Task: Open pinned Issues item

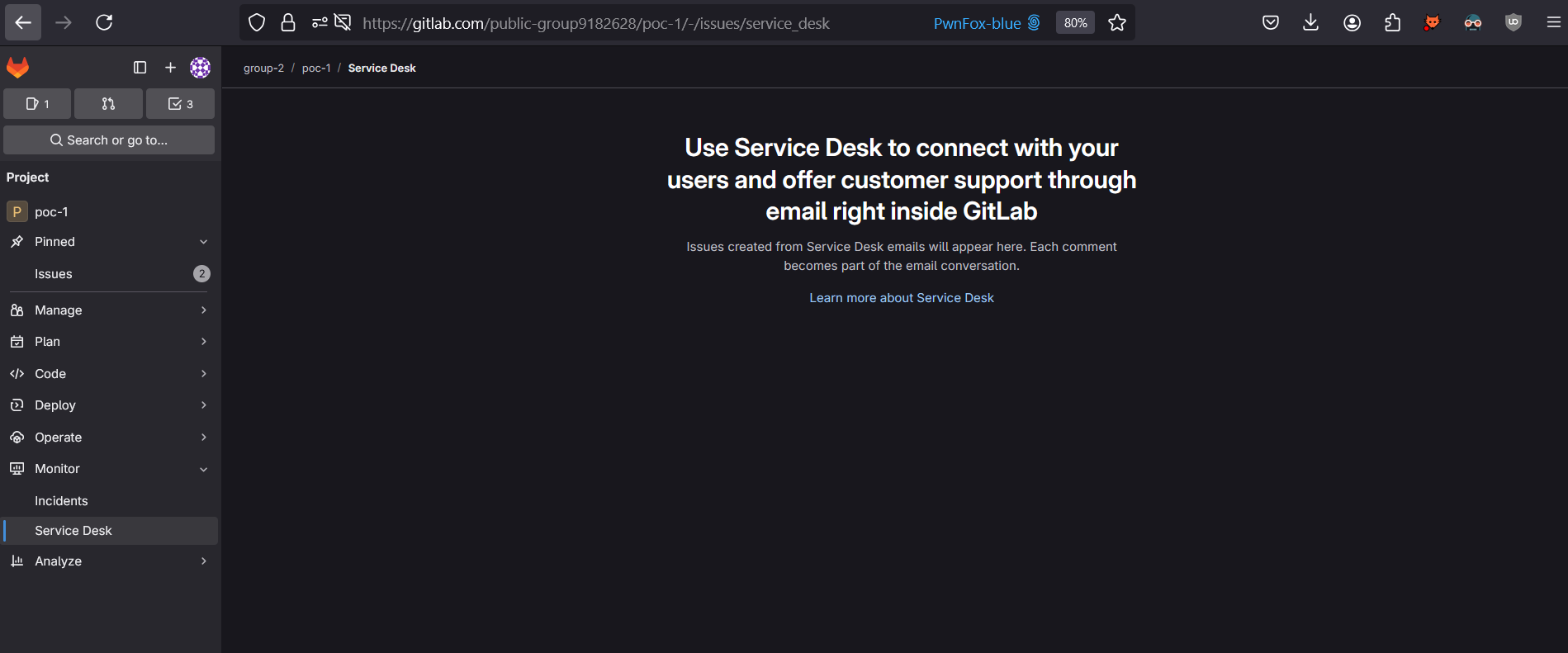Action: pos(54,274)
